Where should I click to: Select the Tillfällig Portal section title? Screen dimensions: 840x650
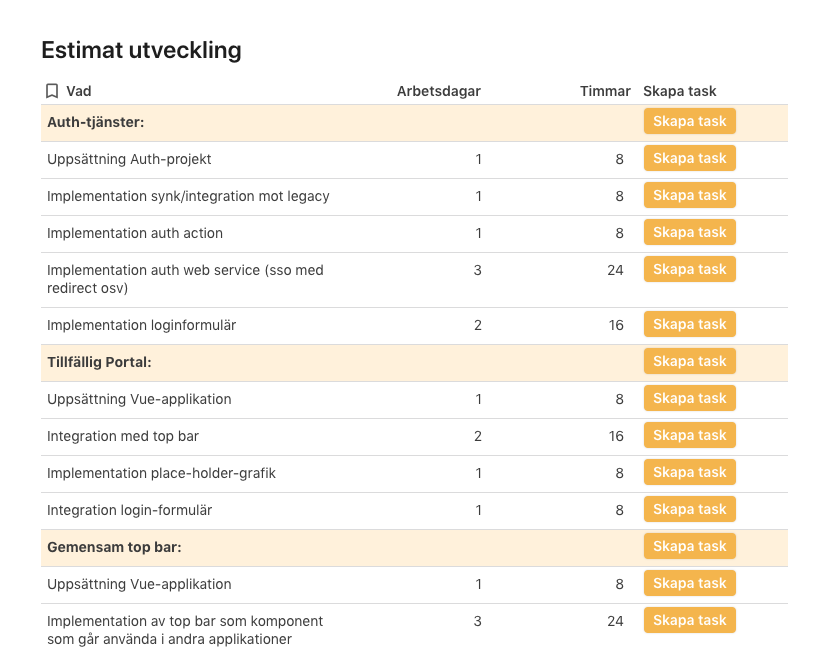pyautogui.click(x=99, y=362)
